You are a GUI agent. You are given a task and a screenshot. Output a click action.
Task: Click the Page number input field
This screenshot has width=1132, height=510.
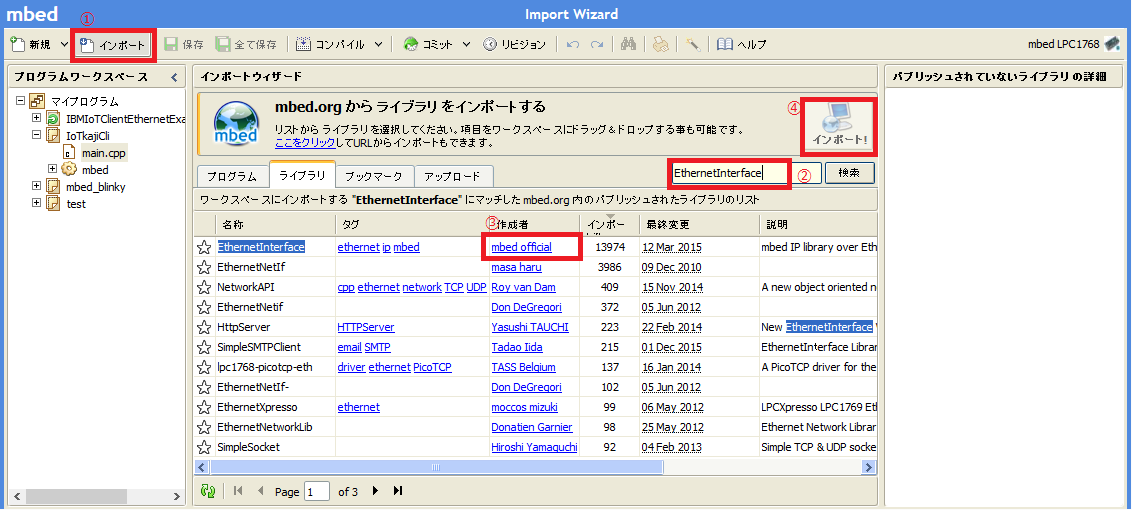click(317, 491)
